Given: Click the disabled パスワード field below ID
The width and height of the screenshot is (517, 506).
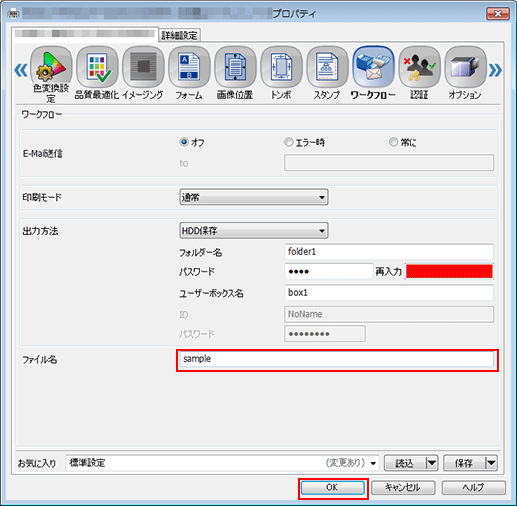Looking at the screenshot, I should coord(325,334).
